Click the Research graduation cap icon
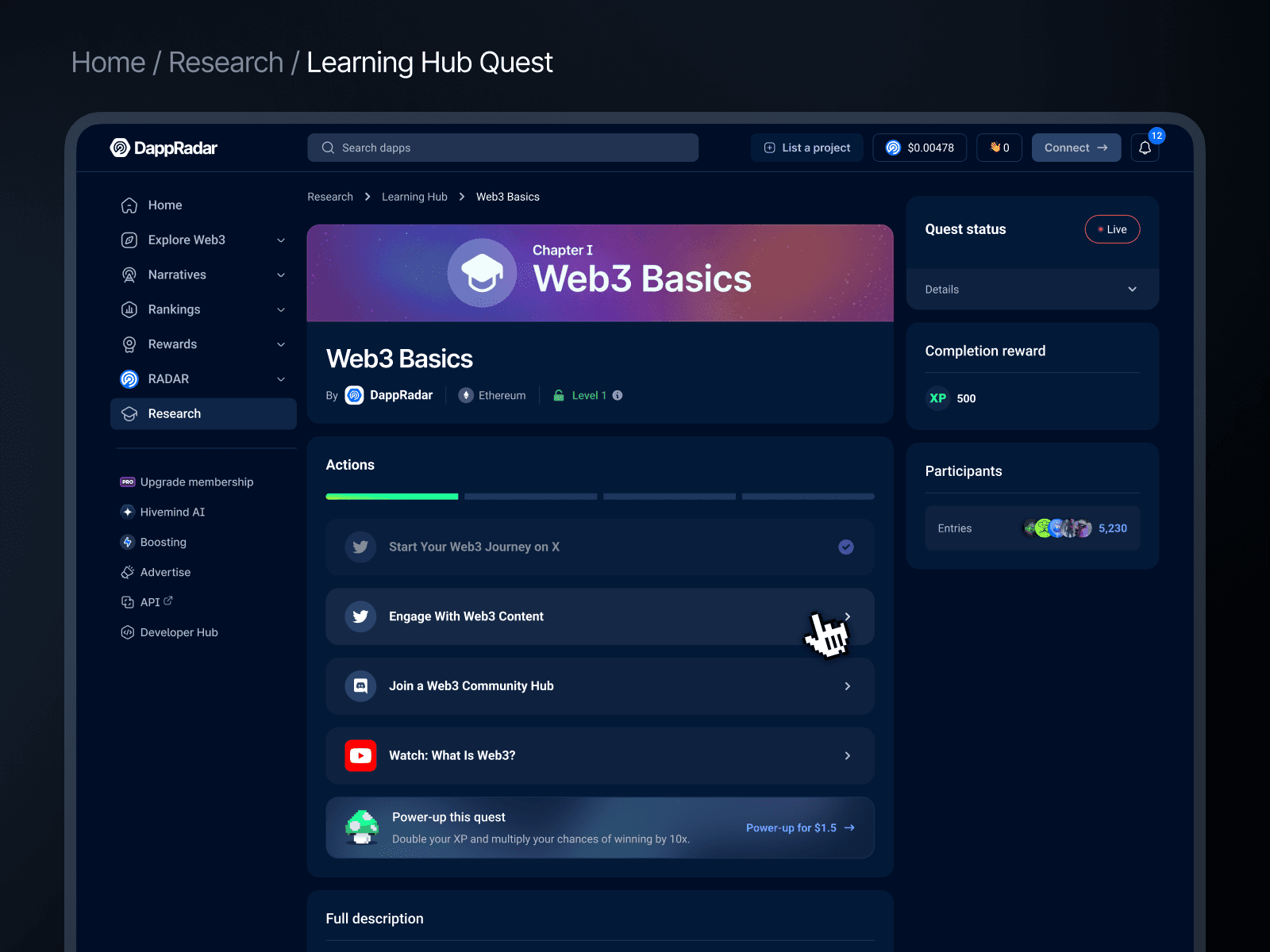Screen dimensions: 1270x952 129,414
